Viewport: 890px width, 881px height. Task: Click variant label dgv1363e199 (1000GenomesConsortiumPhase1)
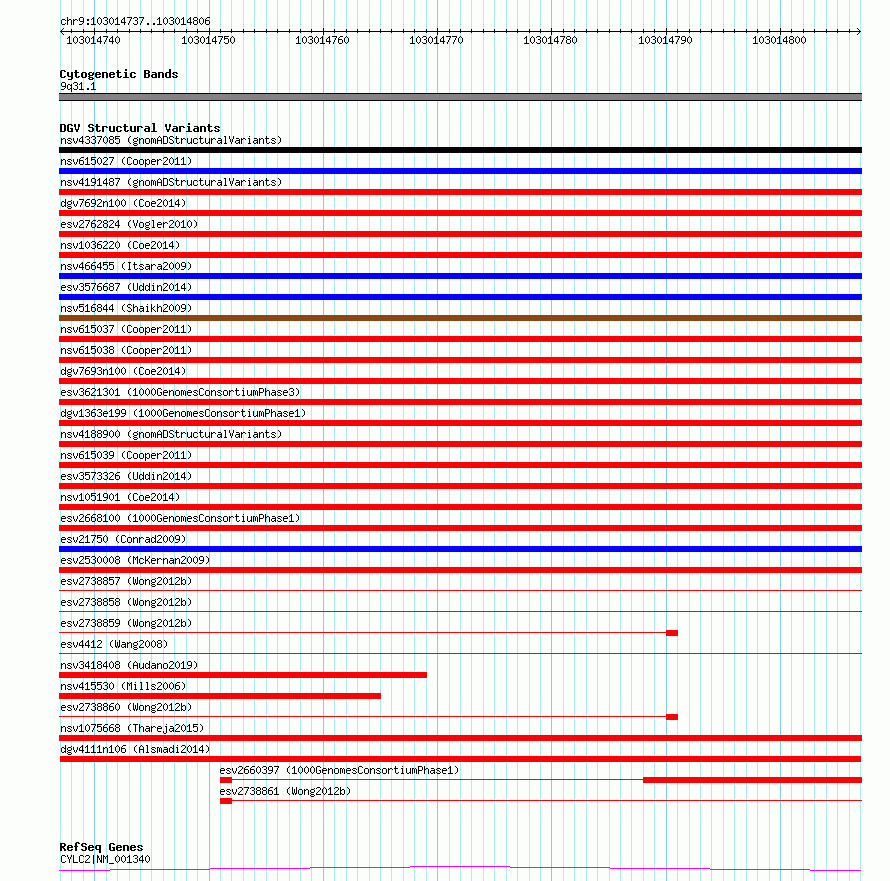pos(183,413)
